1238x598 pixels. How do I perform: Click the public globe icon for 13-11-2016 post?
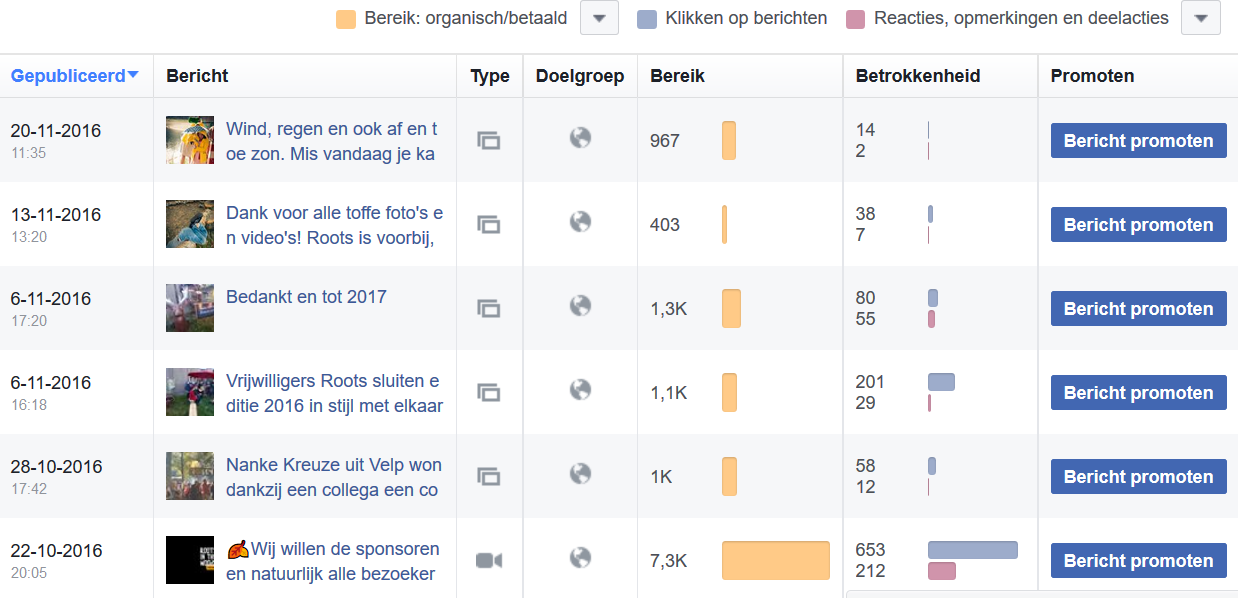tap(580, 222)
